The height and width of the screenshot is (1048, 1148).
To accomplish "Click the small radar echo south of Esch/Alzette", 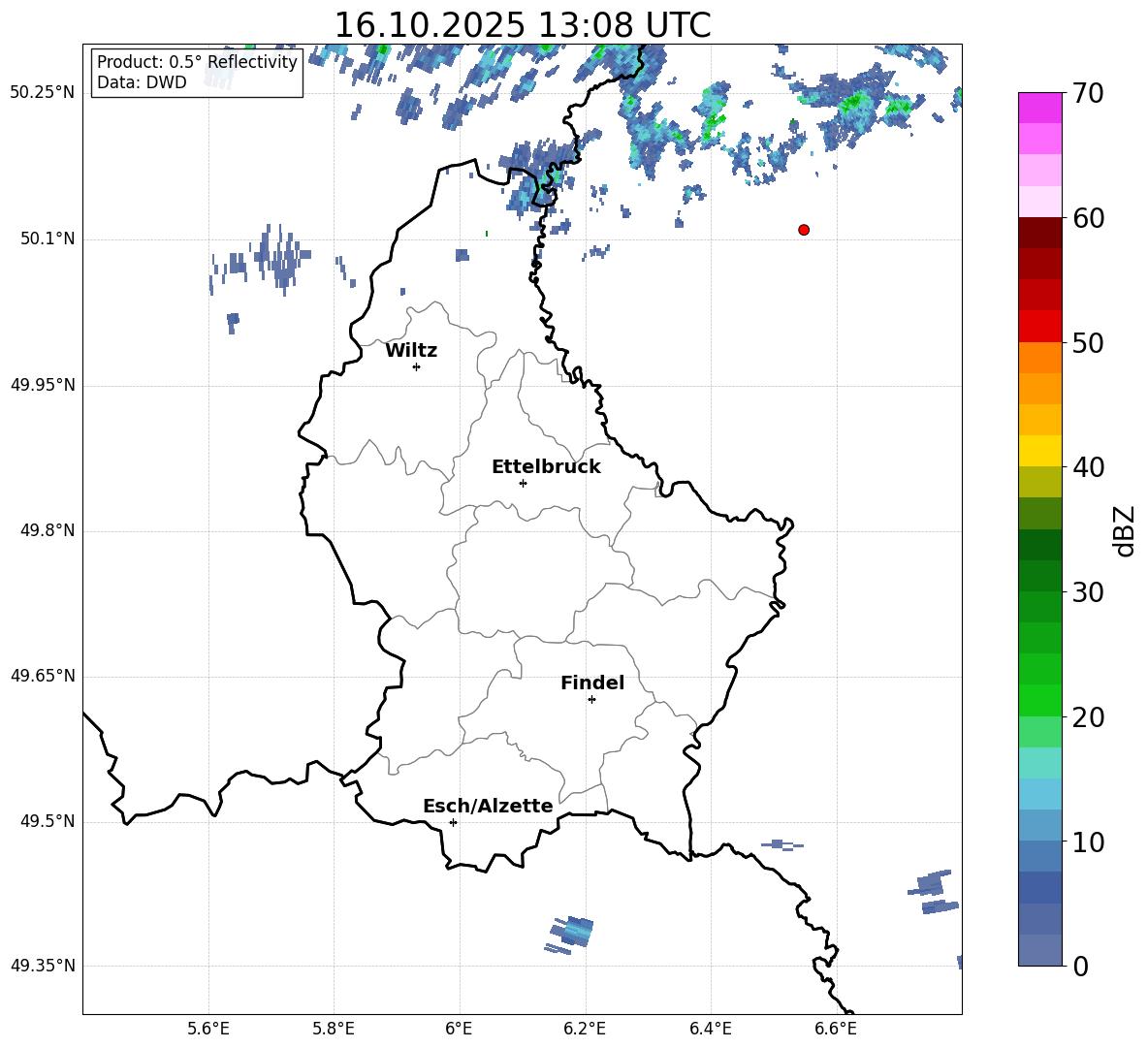I will coord(570,935).
